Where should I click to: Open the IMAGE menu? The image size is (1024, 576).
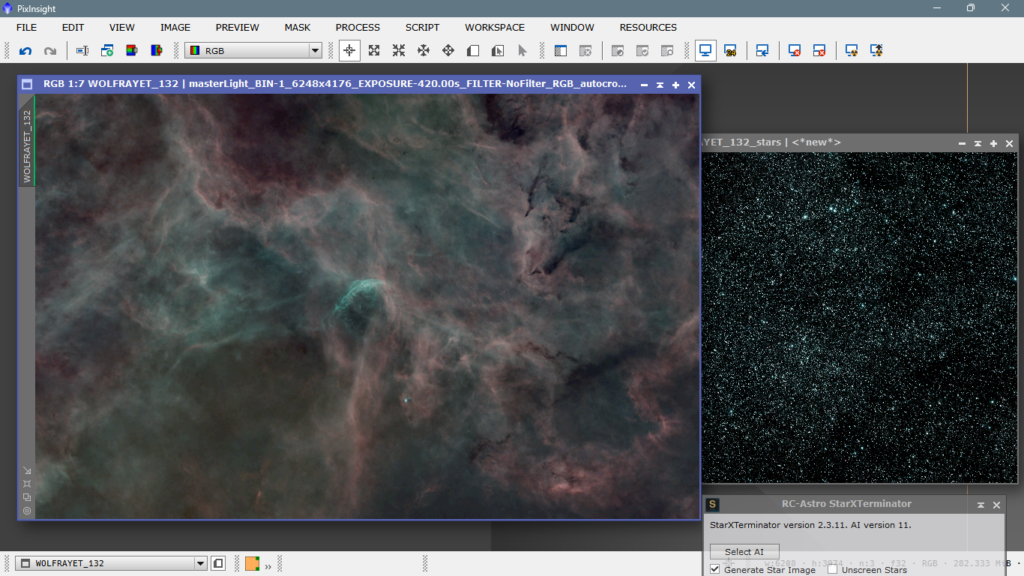click(x=175, y=27)
